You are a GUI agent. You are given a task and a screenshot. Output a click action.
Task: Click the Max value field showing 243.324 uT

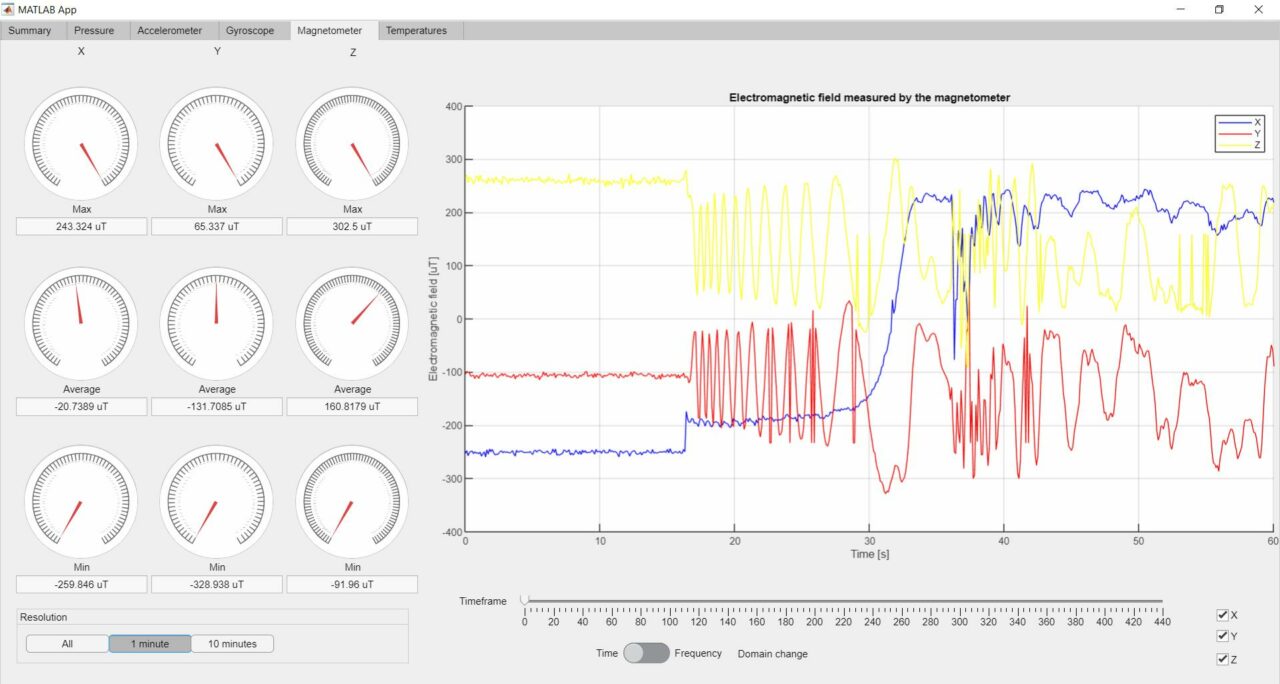tap(81, 226)
